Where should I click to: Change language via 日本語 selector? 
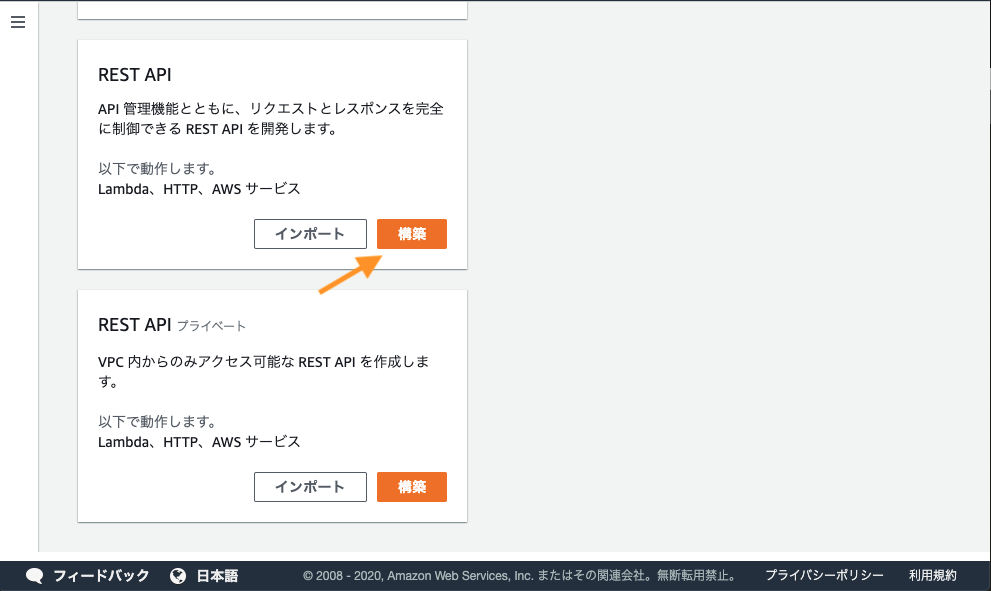pos(217,576)
